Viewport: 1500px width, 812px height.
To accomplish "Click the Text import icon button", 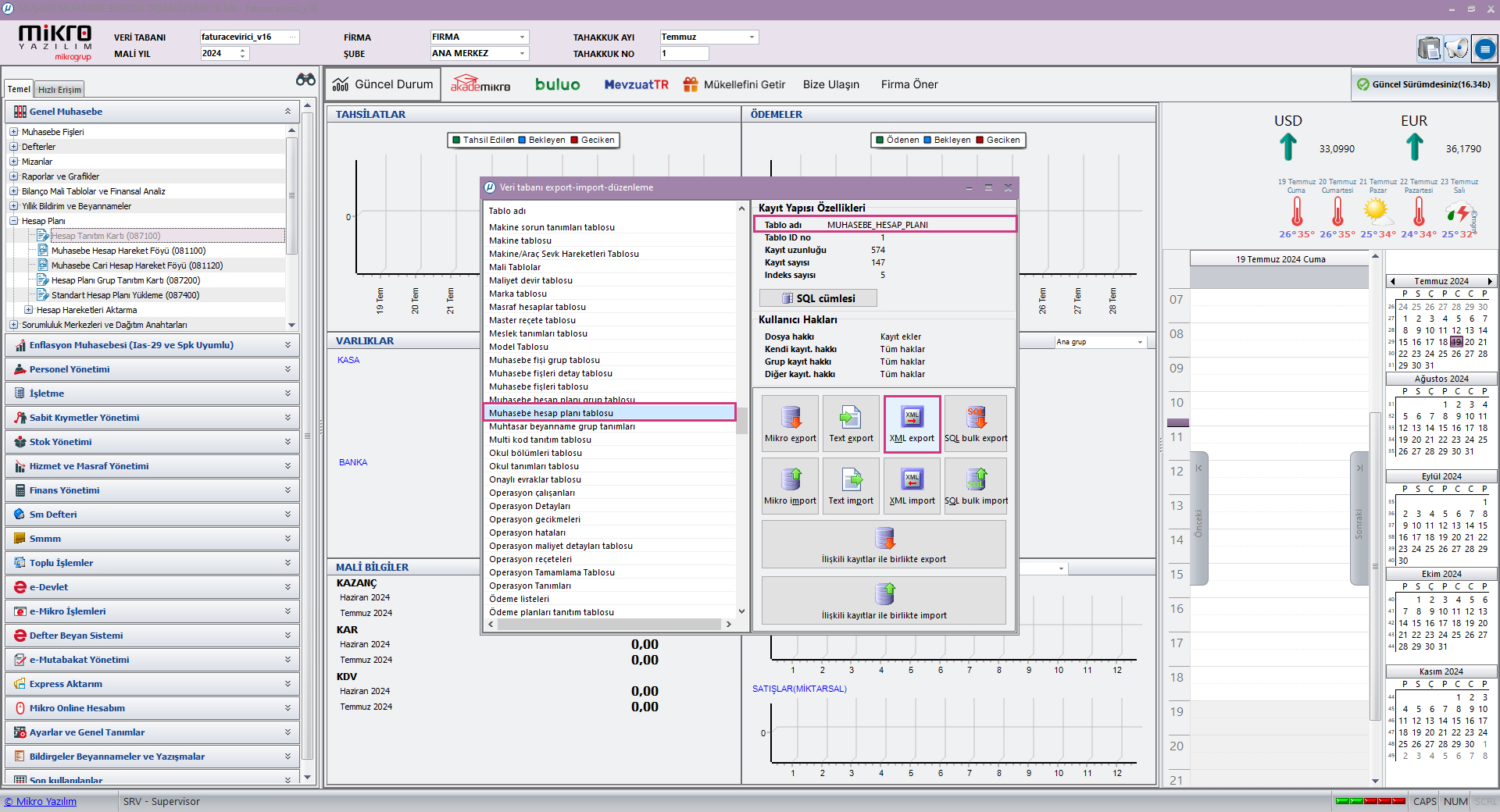I will click(x=851, y=486).
